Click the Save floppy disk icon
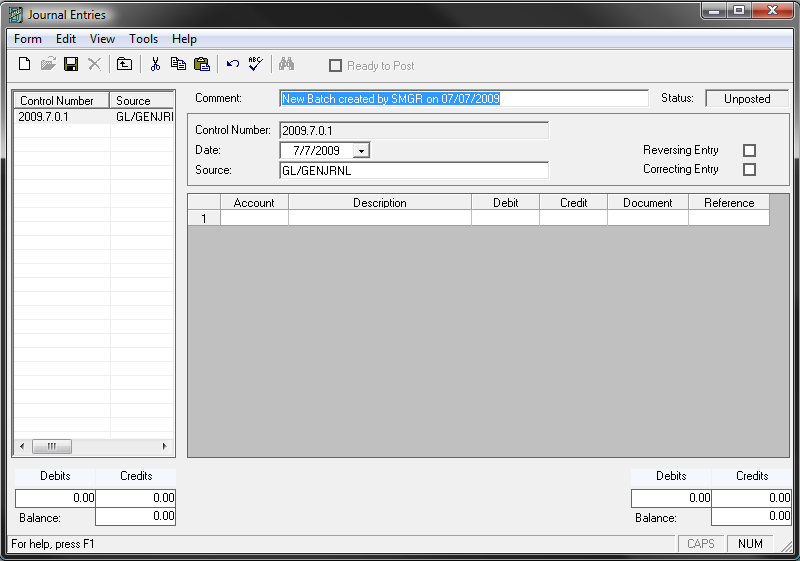Screen dimensions: 800x561 point(71,64)
